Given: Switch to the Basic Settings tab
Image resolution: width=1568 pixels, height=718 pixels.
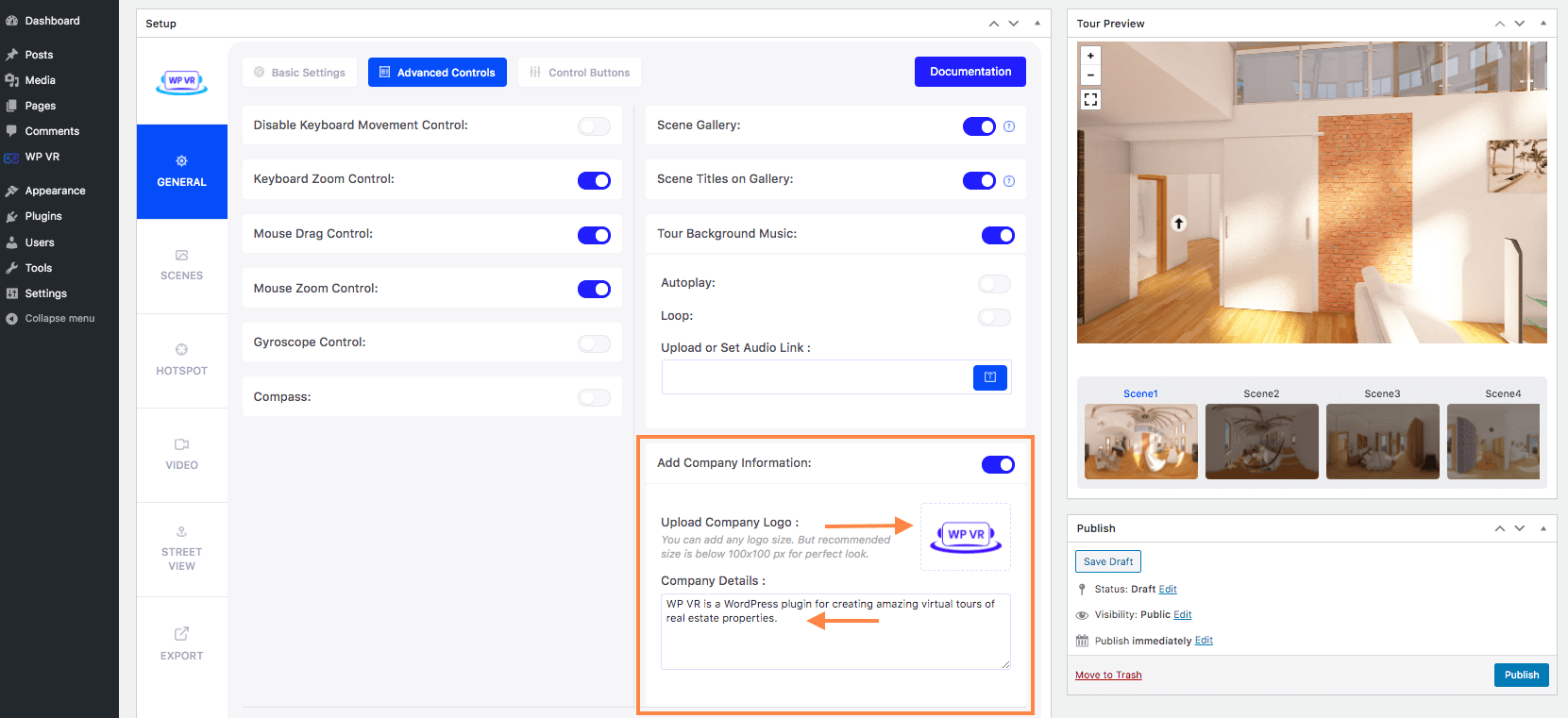Looking at the screenshot, I should point(299,73).
